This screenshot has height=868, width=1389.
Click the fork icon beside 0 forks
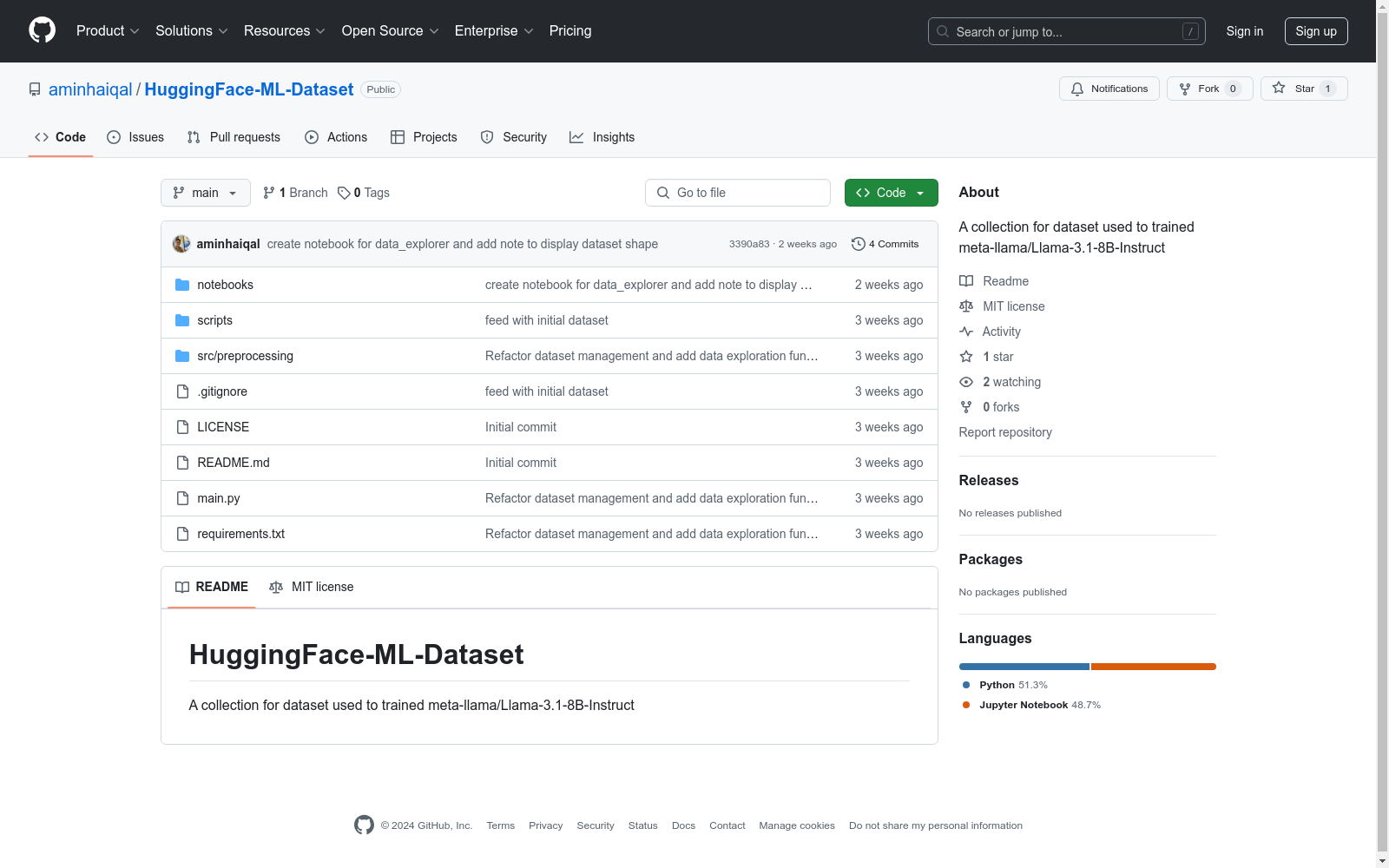coord(966,407)
